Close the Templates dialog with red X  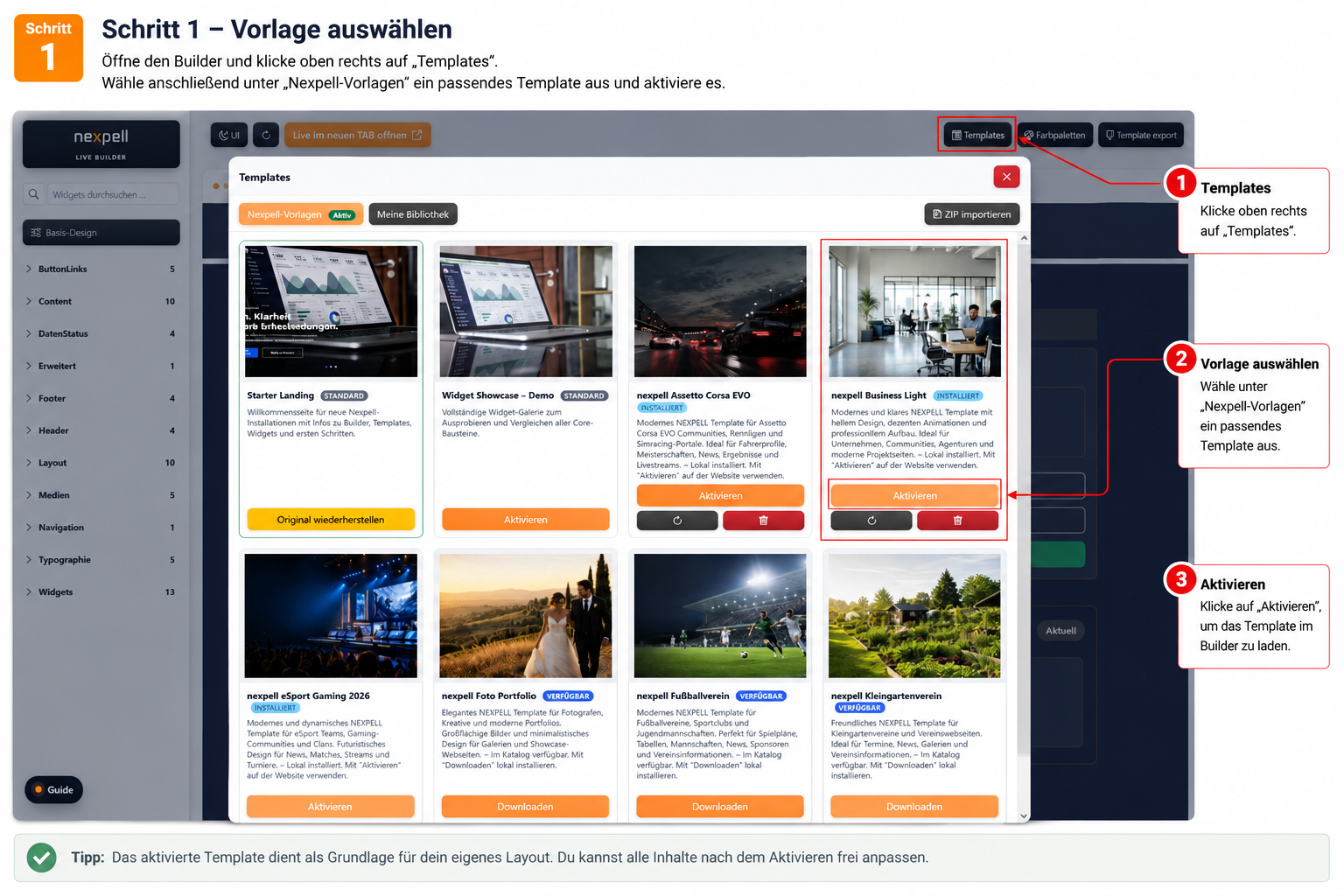tap(1006, 177)
